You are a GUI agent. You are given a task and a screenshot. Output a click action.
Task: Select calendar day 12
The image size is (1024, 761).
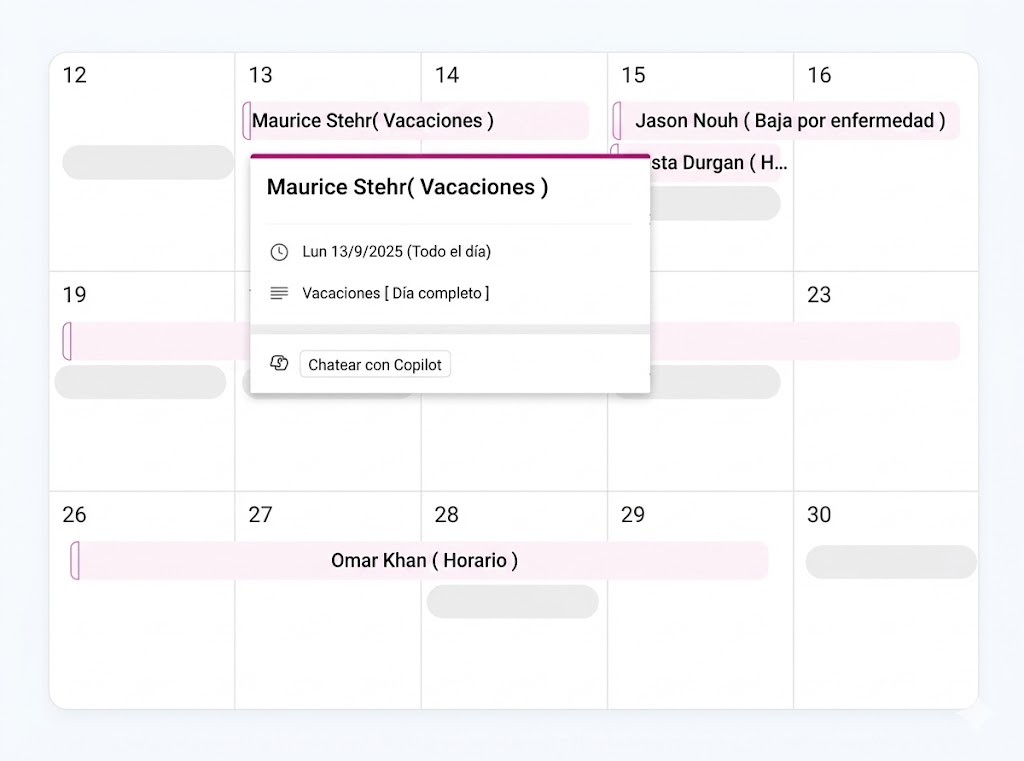(74, 75)
